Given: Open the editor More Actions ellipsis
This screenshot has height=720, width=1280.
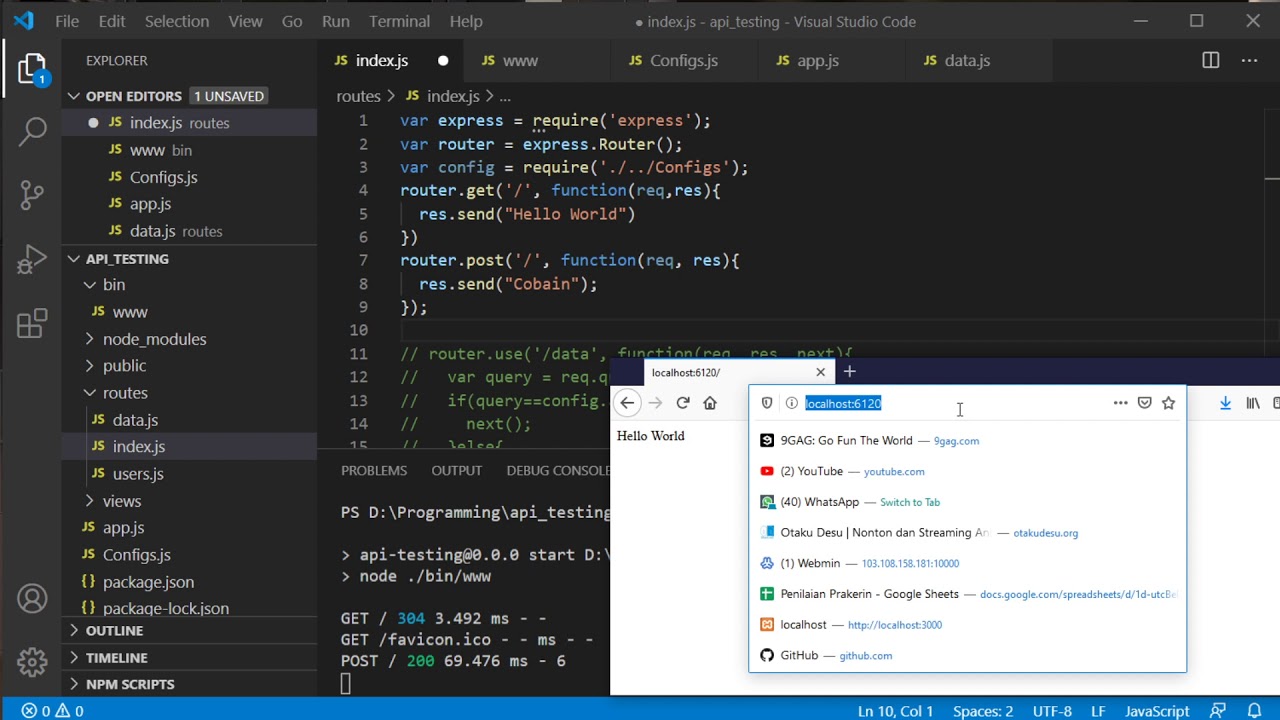Looking at the screenshot, I should pyautogui.click(x=1249, y=60).
